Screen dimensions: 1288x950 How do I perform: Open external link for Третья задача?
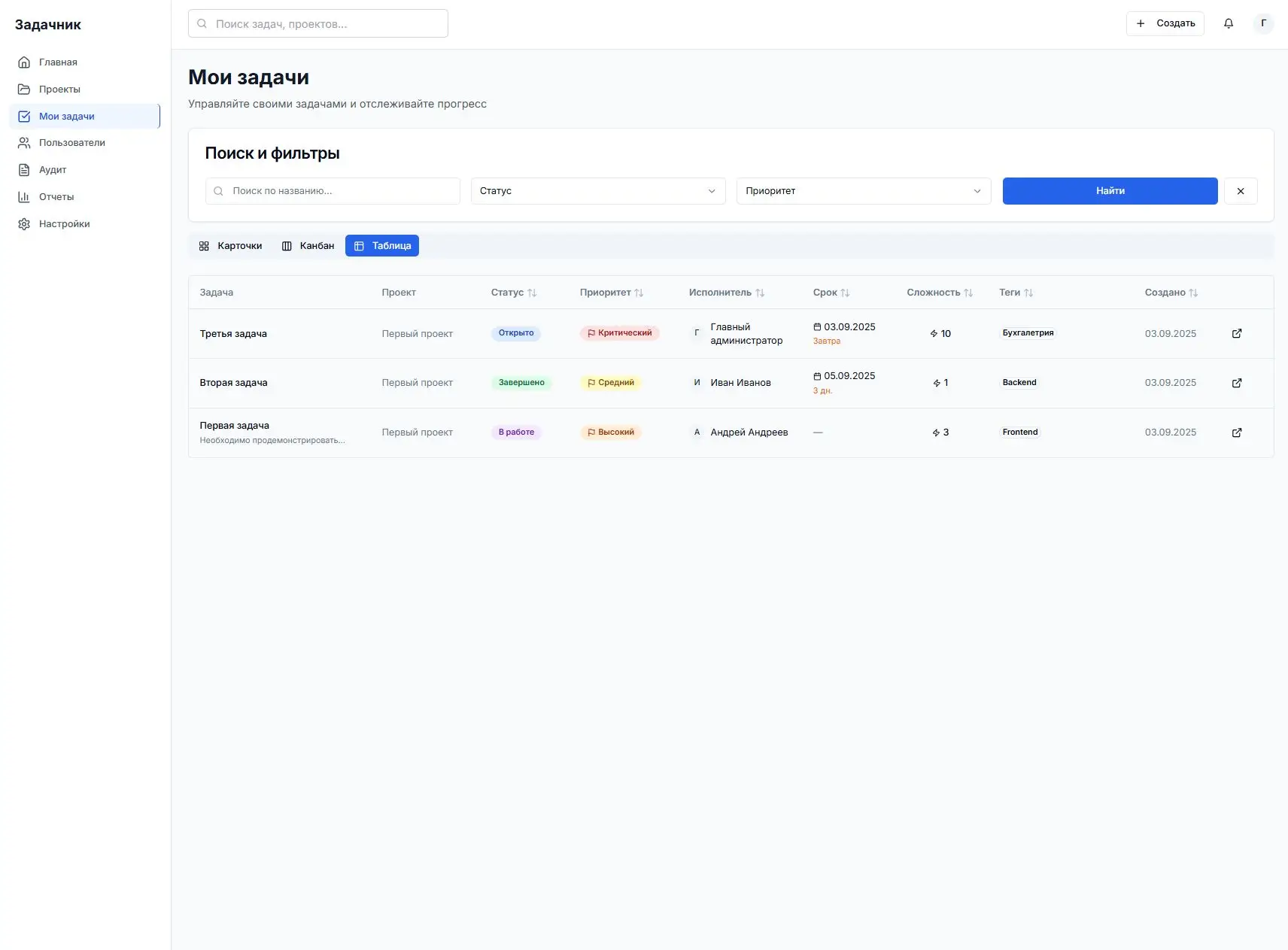(1236, 333)
